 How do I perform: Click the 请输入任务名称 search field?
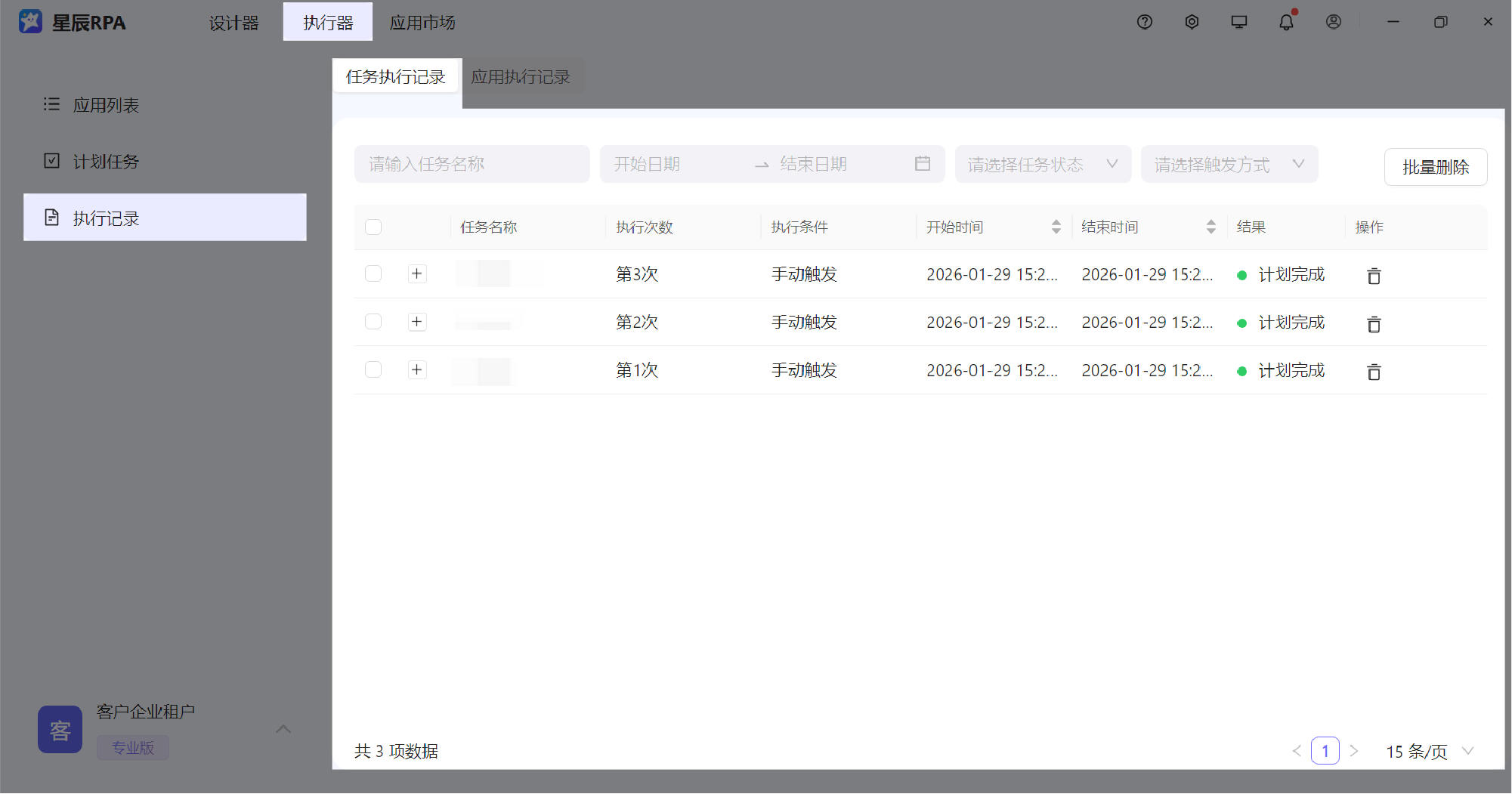(x=472, y=164)
